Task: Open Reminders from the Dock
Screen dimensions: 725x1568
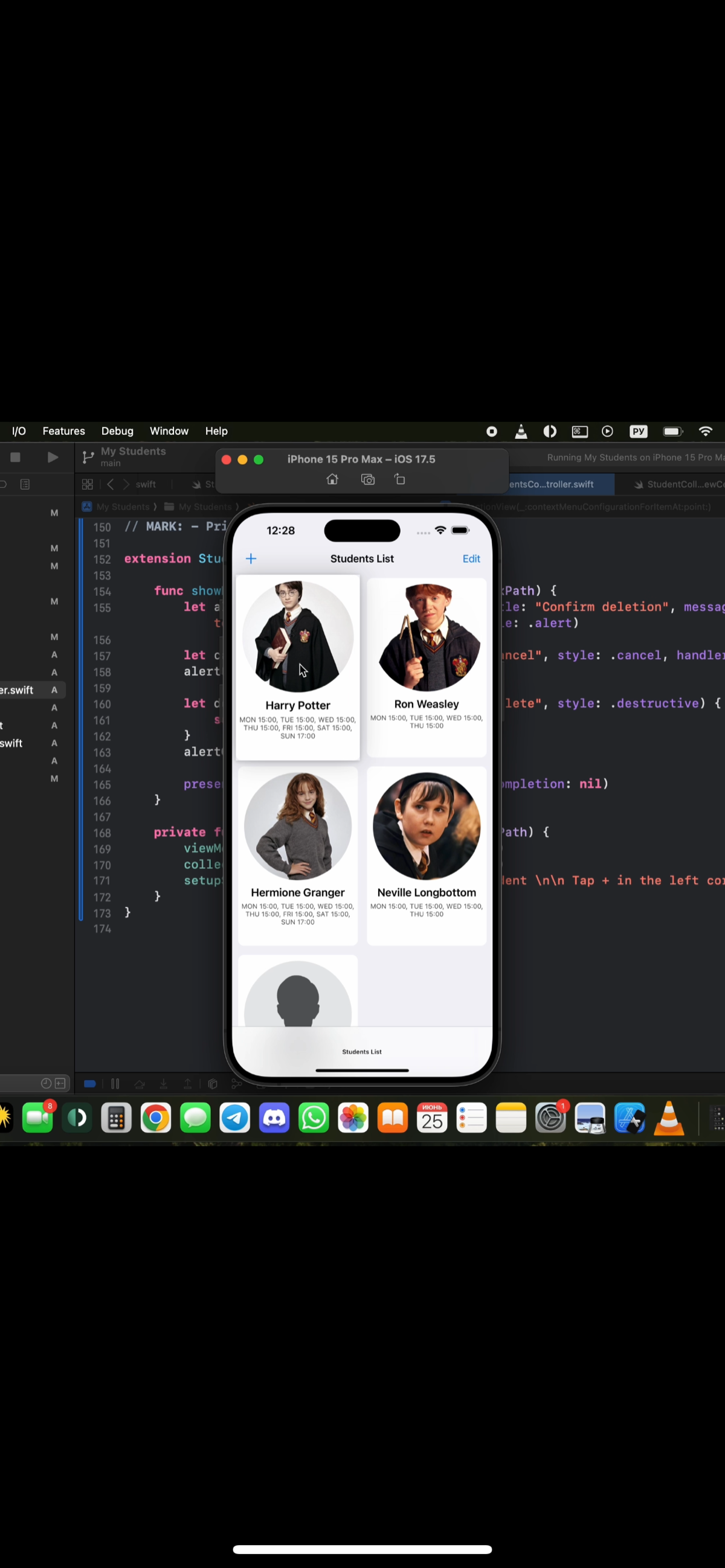Action: tap(472, 1117)
